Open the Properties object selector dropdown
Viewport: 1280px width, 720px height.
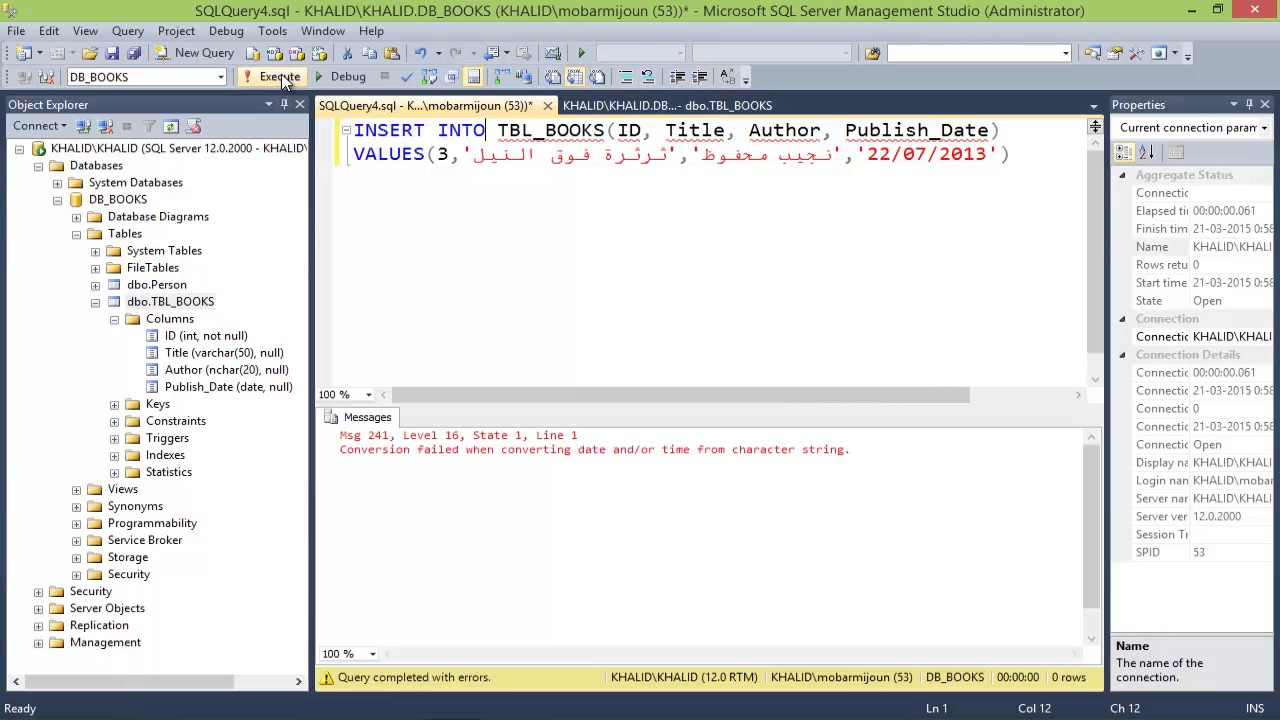[1264, 128]
